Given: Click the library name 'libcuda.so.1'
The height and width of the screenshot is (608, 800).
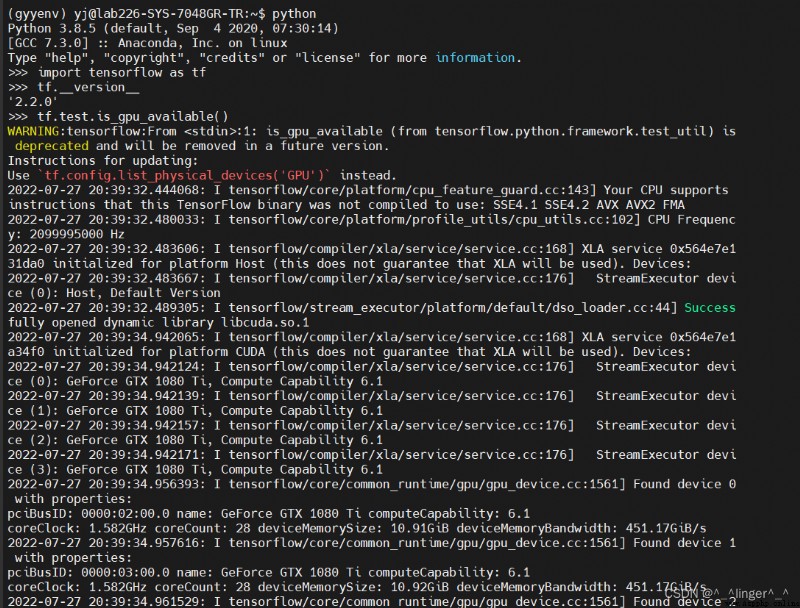Looking at the screenshot, I should click(x=265, y=323).
